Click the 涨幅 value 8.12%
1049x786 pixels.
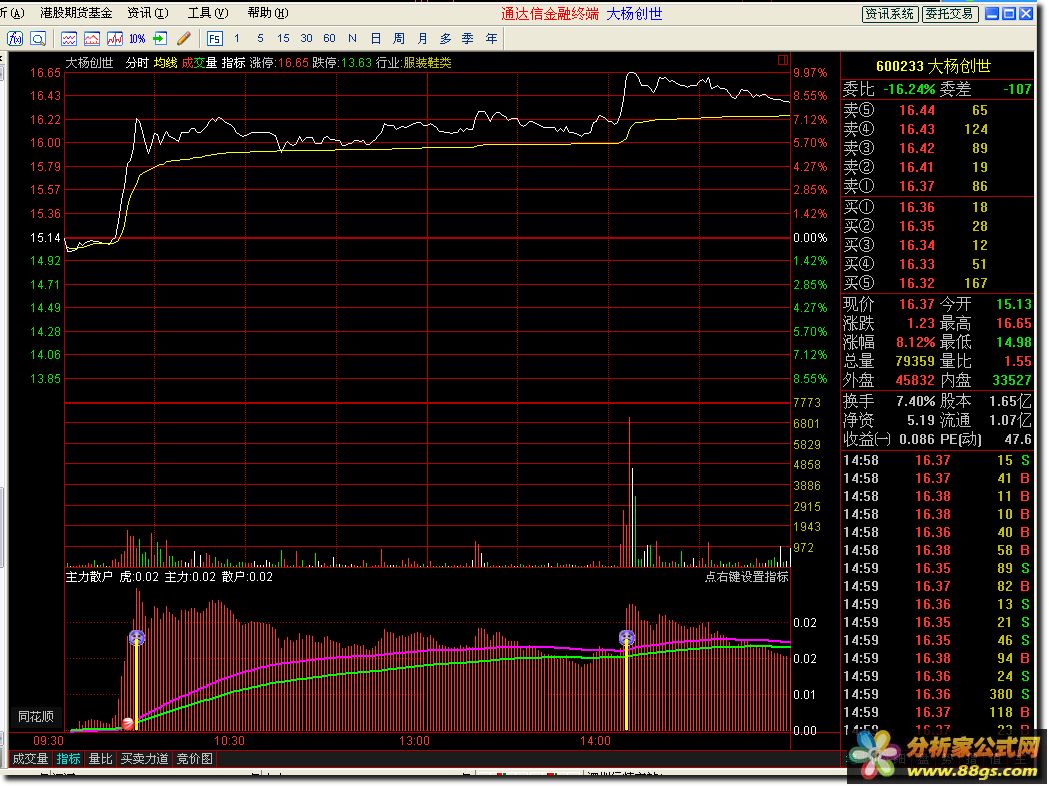click(915, 342)
